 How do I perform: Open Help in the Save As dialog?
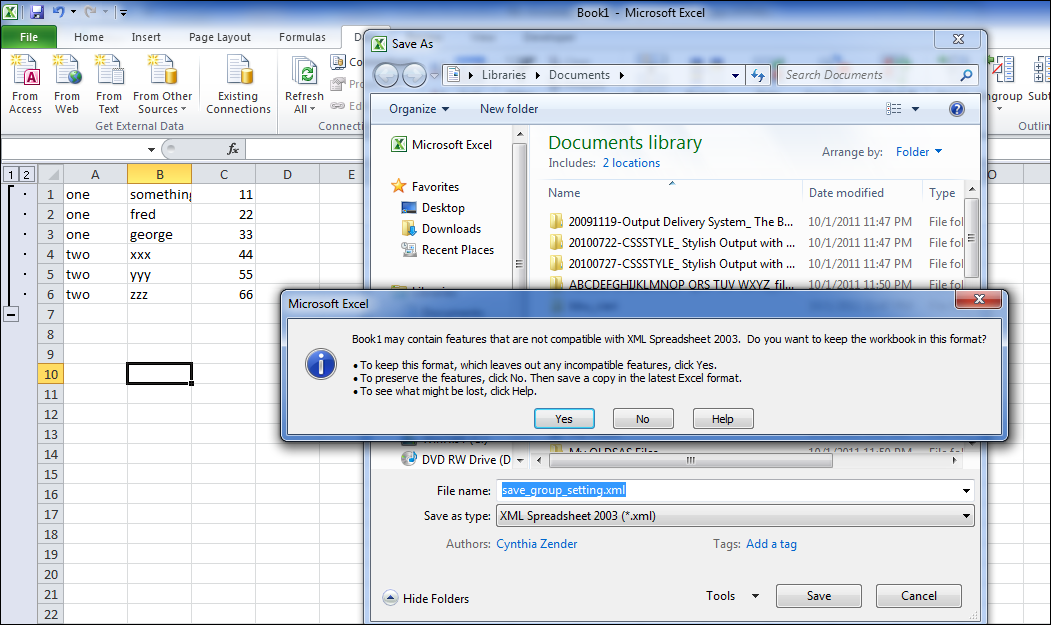coord(957,109)
